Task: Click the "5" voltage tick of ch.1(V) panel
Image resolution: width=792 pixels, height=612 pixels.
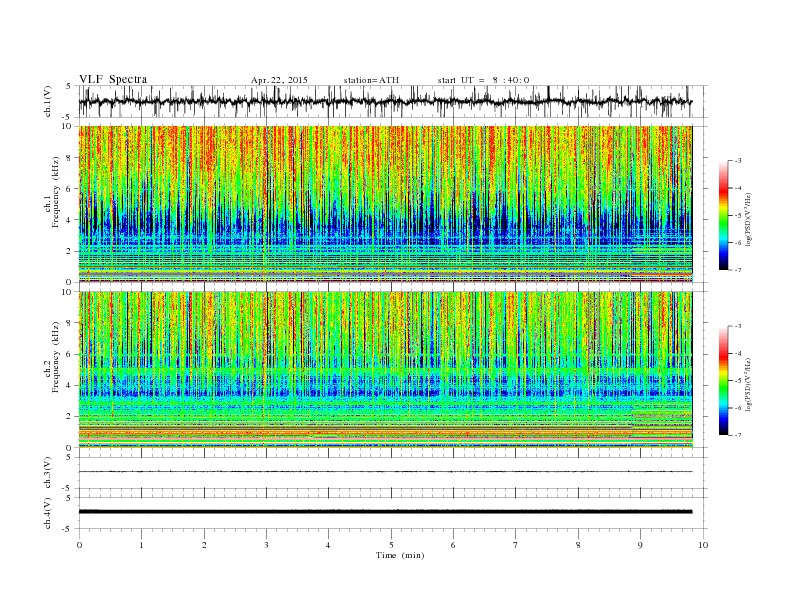Action: [x=69, y=86]
